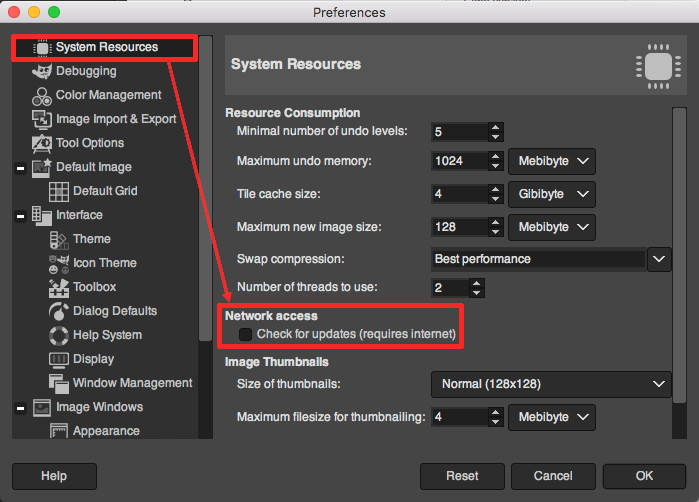The image size is (699, 502).
Task: Increase minimal number of undo levels
Action: click(x=495, y=127)
